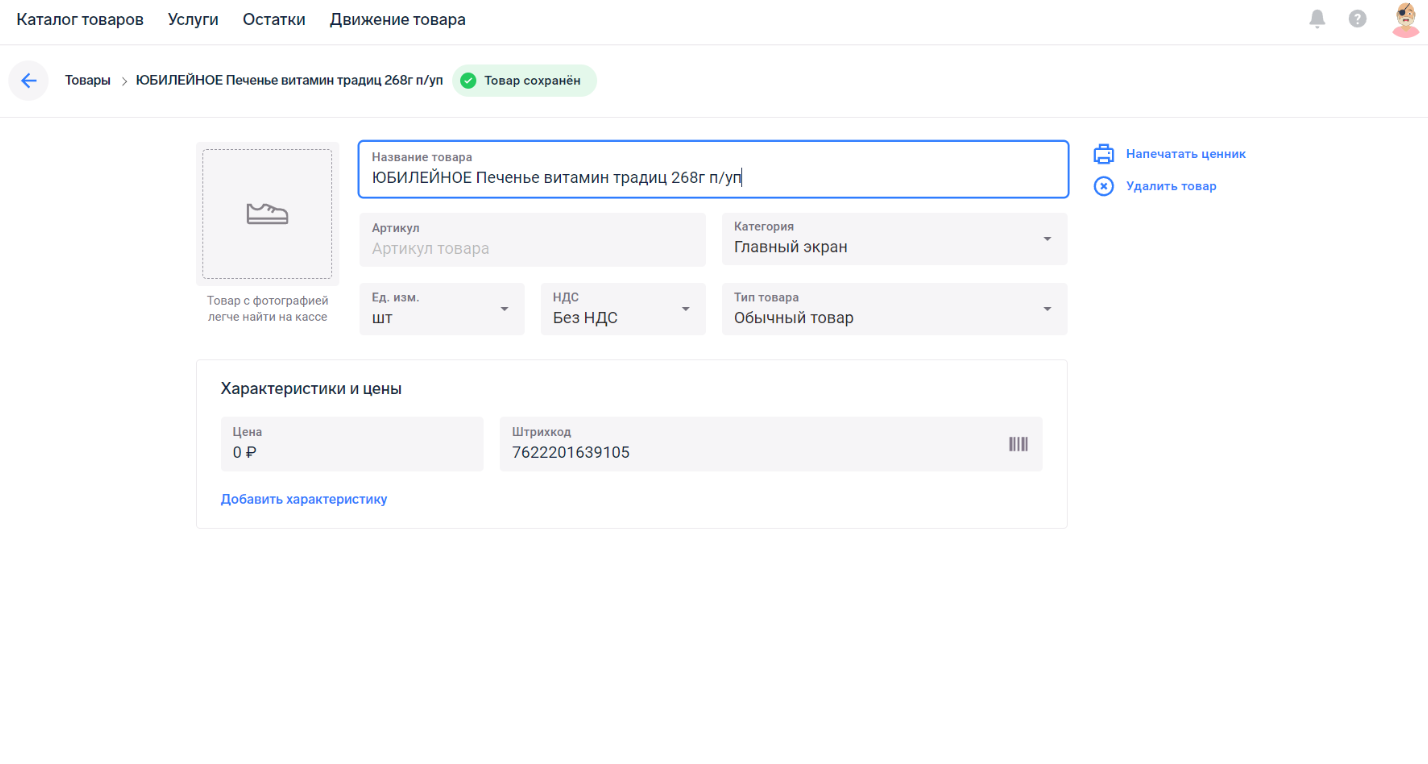
Task: Click the printer icon for price tag
Action: (x=1103, y=154)
